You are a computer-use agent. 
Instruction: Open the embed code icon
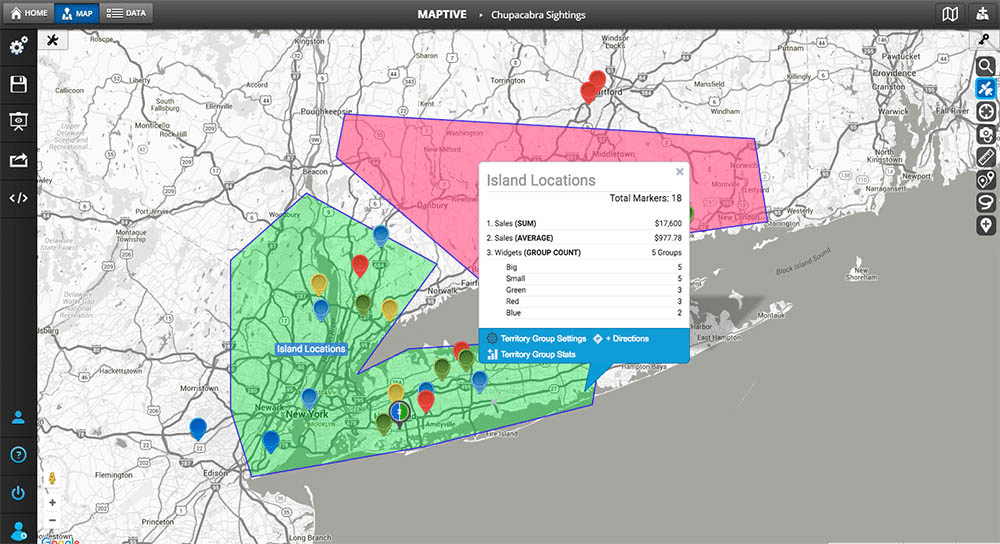18,197
